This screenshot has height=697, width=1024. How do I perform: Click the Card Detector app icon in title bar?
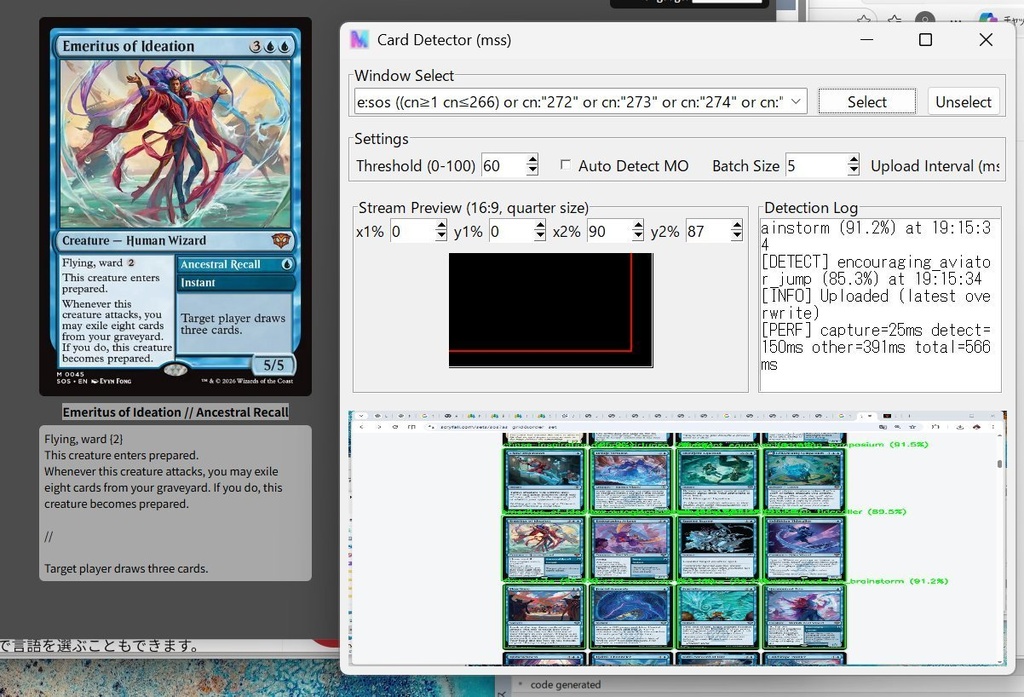pyautogui.click(x=359, y=40)
